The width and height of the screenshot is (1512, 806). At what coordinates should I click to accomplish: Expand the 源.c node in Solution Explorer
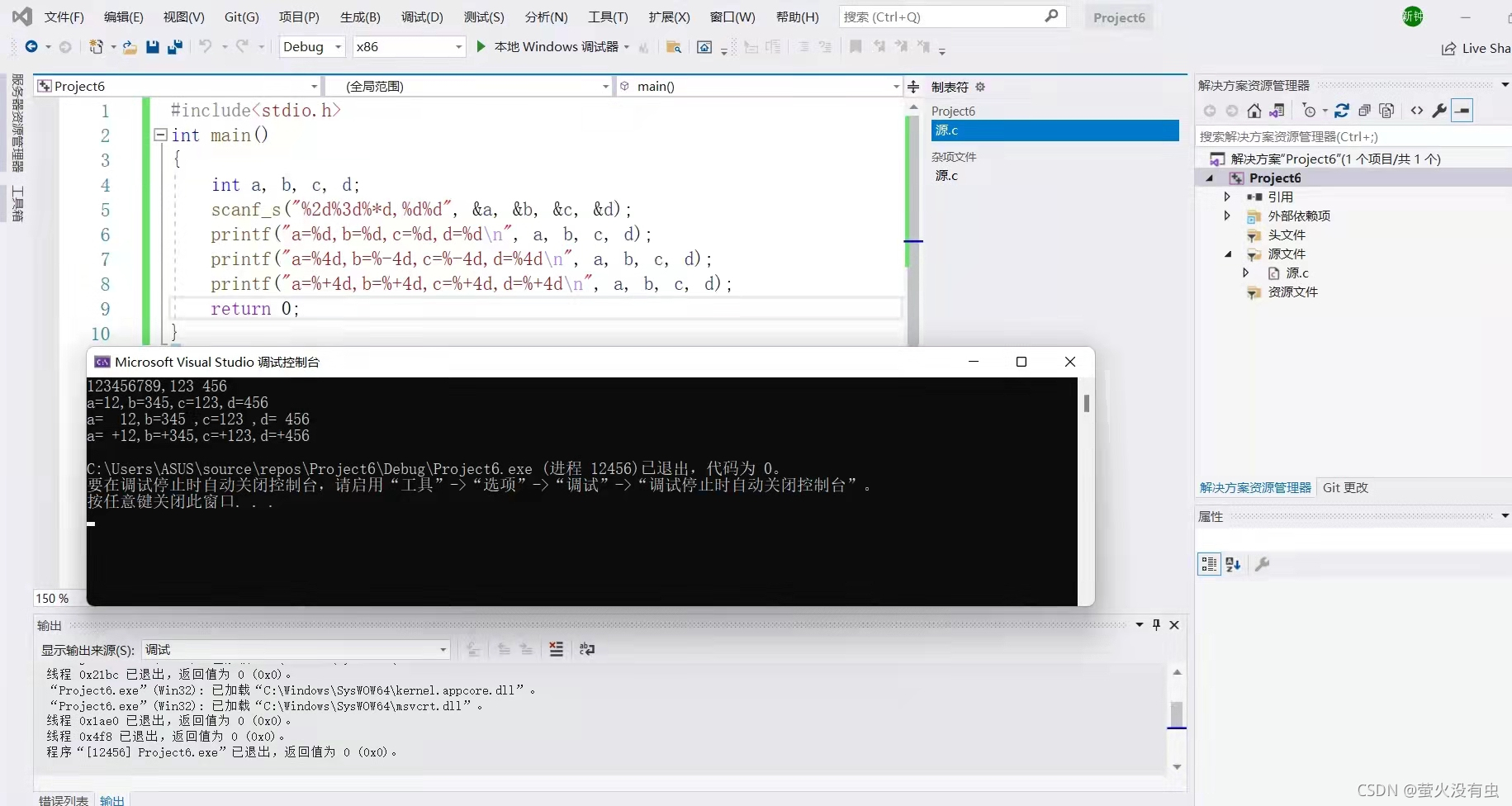pyautogui.click(x=1246, y=273)
